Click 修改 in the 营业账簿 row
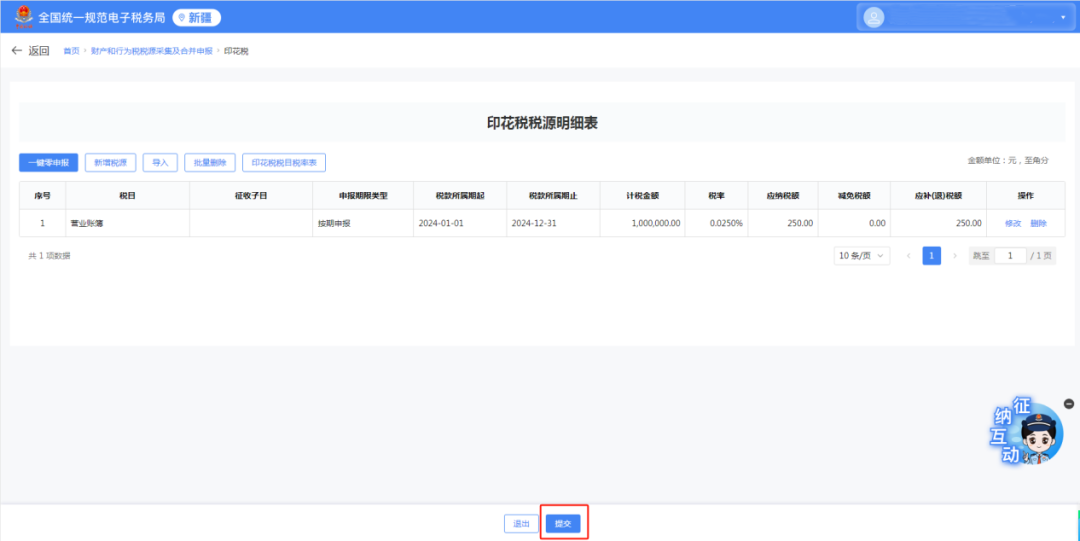The height and width of the screenshot is (541, 1080). coord(1012,223)
